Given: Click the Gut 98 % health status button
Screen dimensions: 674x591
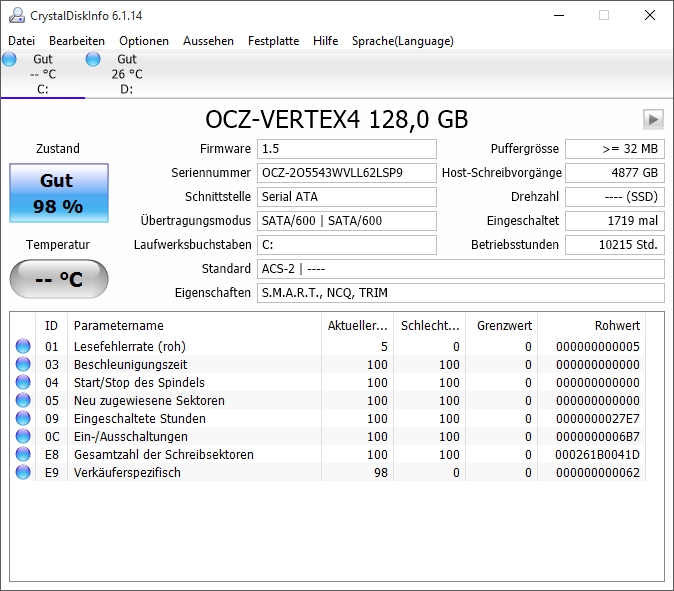Looking at the screenshot, I should click(59, 193).
